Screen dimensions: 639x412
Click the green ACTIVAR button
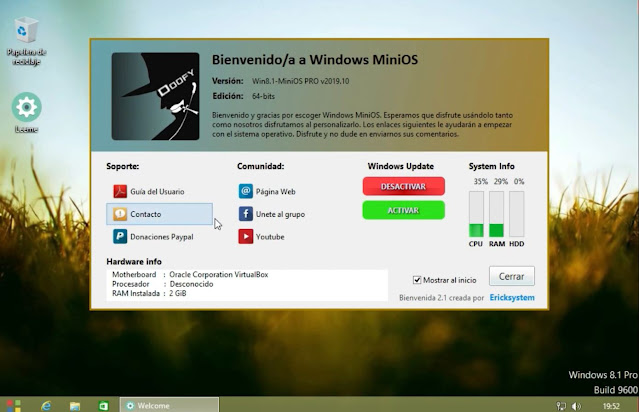(403, 210)
